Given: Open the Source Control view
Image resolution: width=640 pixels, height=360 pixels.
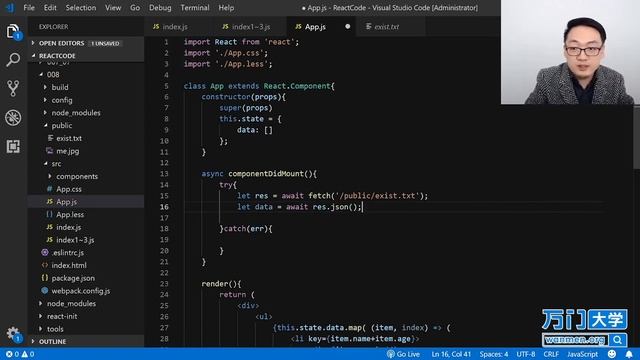Looking at the screenshot, I should tap(13, 89).
